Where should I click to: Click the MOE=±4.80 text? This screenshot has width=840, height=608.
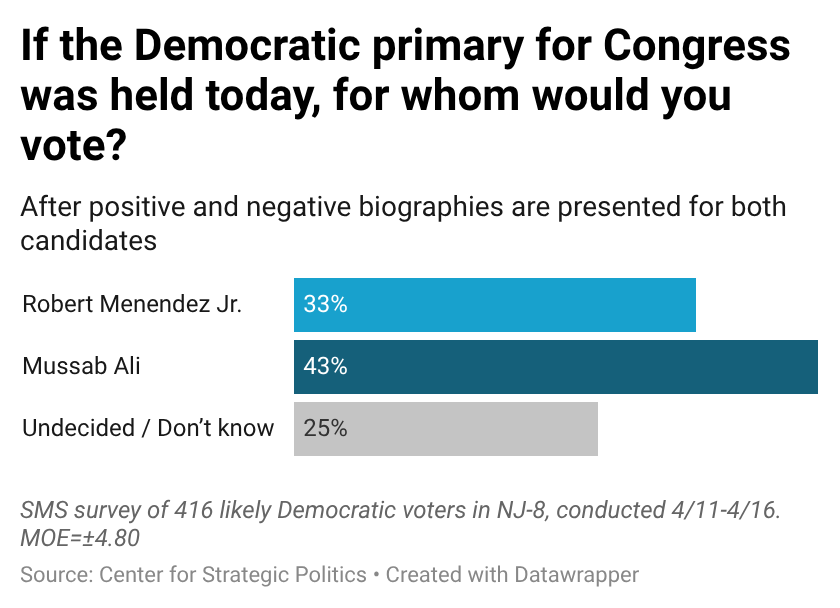tap(80, 538)
